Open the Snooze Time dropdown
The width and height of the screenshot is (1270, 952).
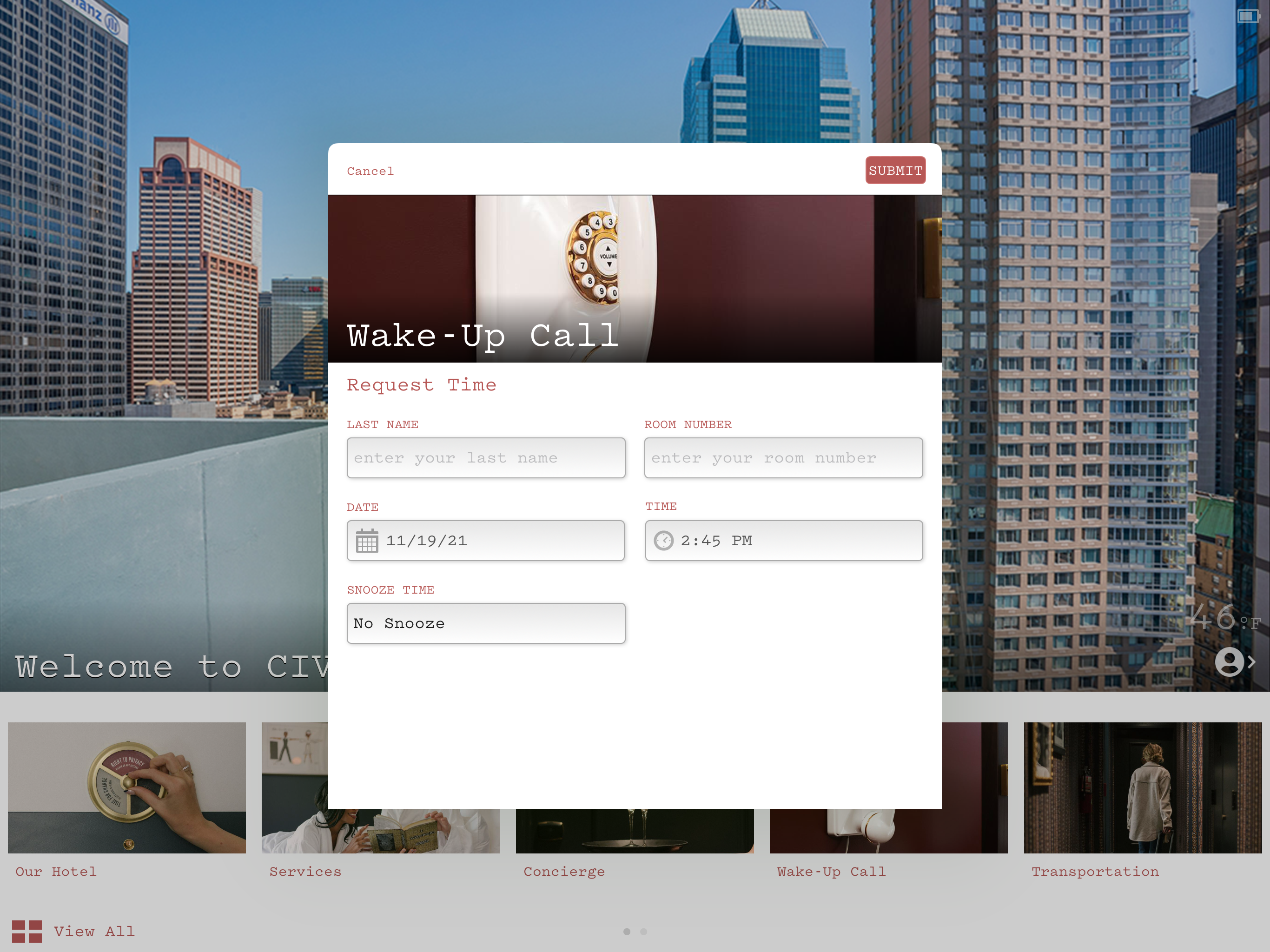tap(486, 623)
